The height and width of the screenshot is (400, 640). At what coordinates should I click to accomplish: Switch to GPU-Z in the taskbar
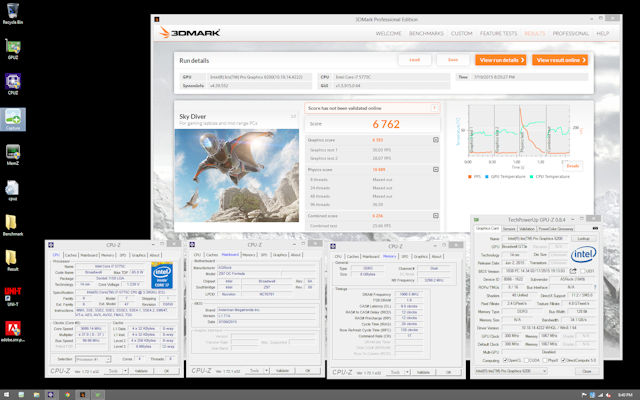click(98, 395)
